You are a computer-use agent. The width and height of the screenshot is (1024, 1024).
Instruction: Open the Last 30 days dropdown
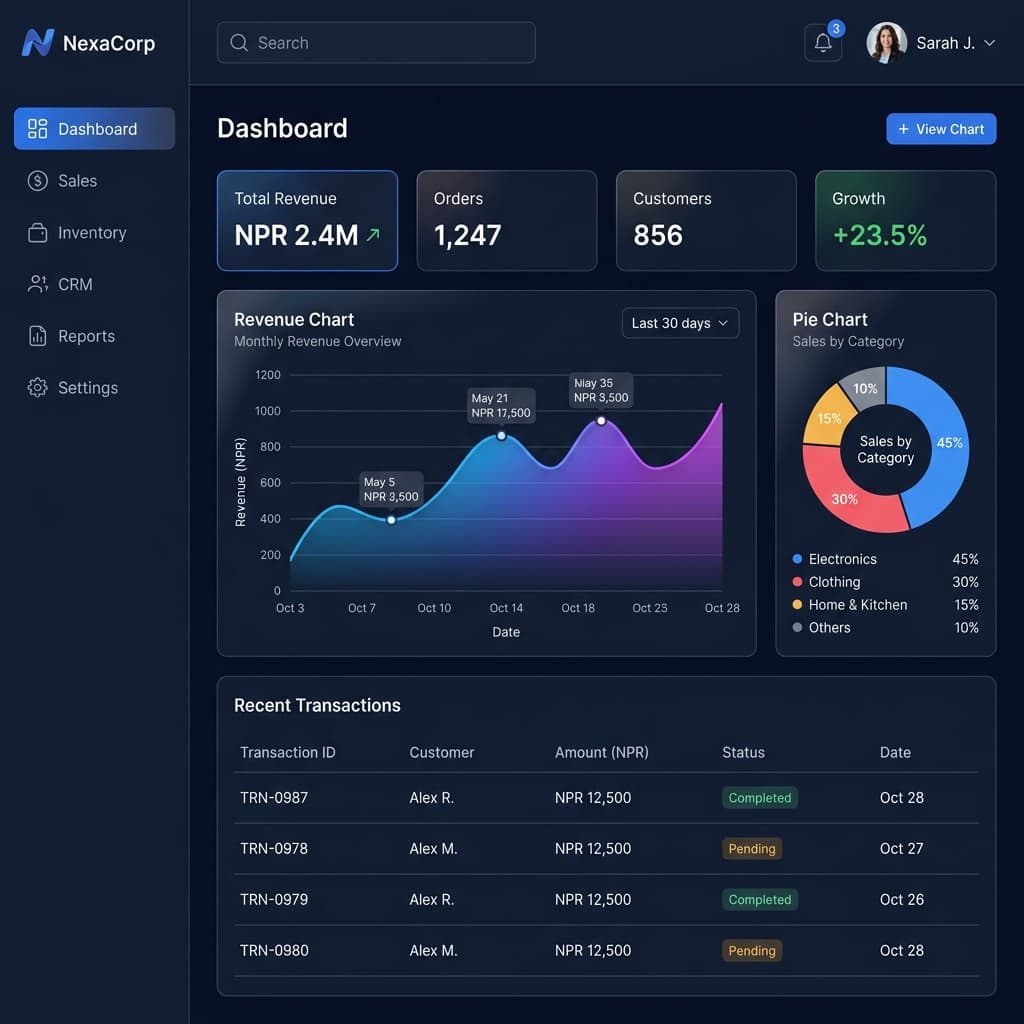[680, 323]
